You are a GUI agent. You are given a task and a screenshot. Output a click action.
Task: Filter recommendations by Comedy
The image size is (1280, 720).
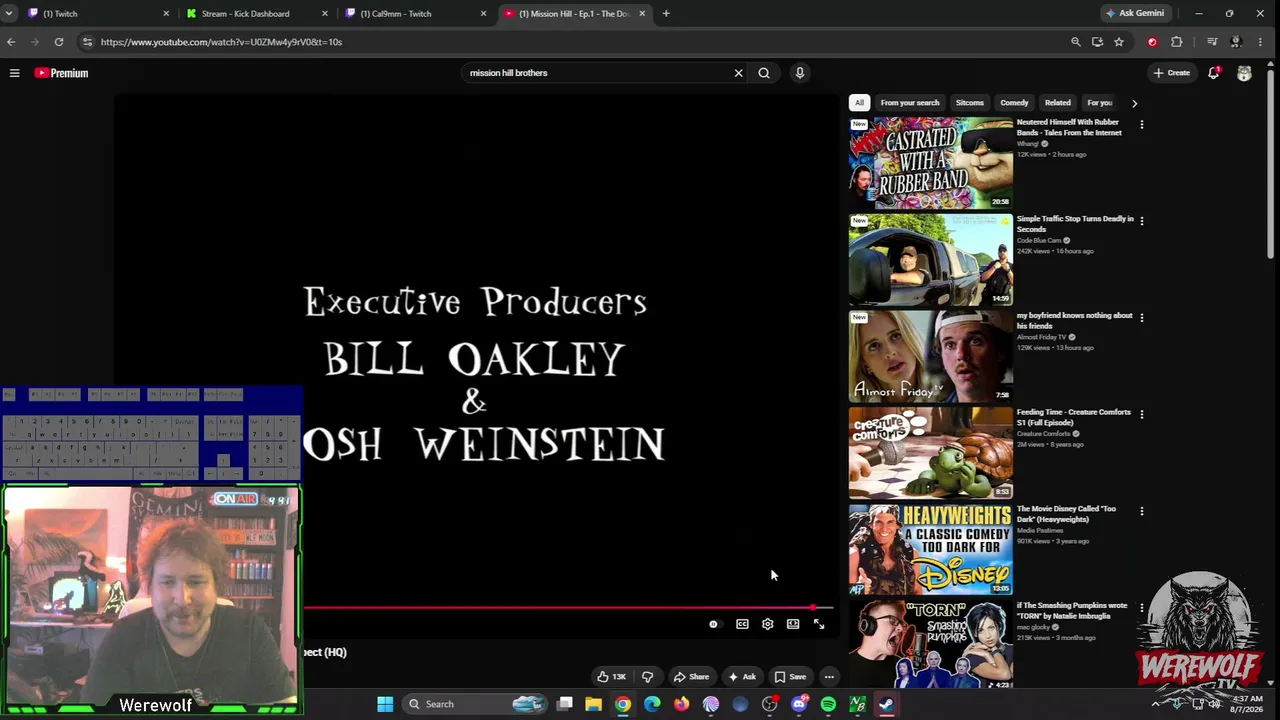click(x=1014, y=103)
